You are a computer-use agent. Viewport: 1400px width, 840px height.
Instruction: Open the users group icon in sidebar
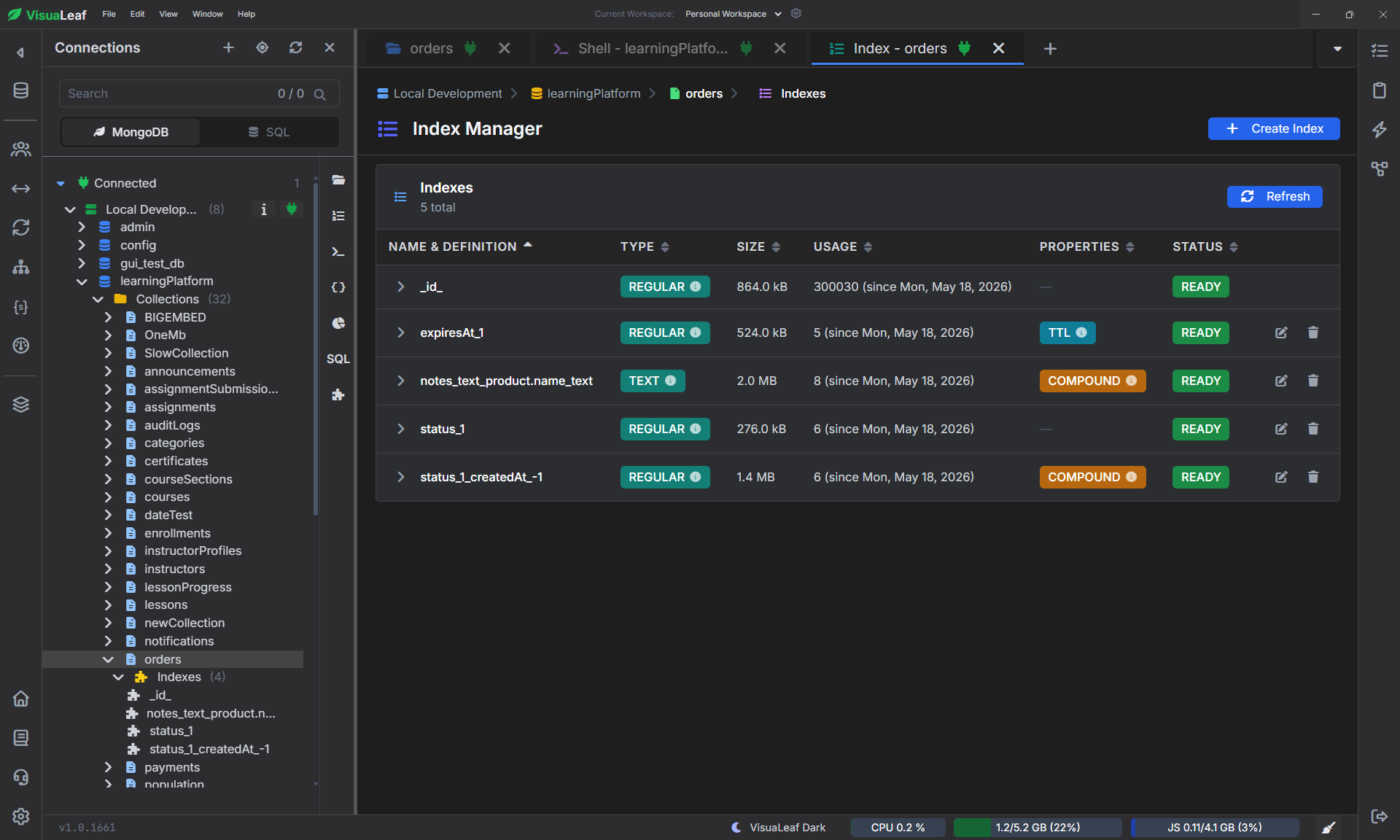point(20,149)
